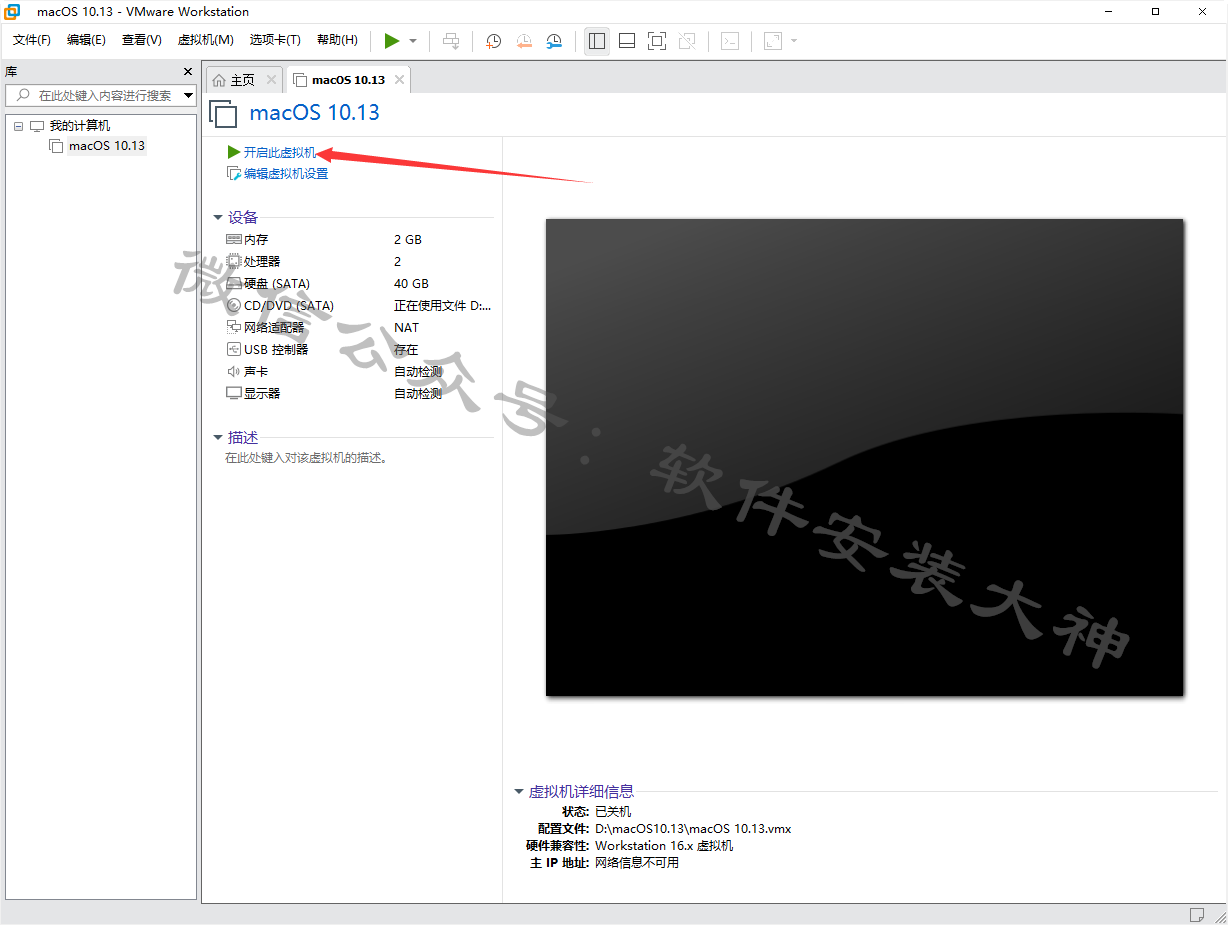Click the 声卡 device row
Viewport: 1228px width, 925px height.
click(x=359, y=372)
